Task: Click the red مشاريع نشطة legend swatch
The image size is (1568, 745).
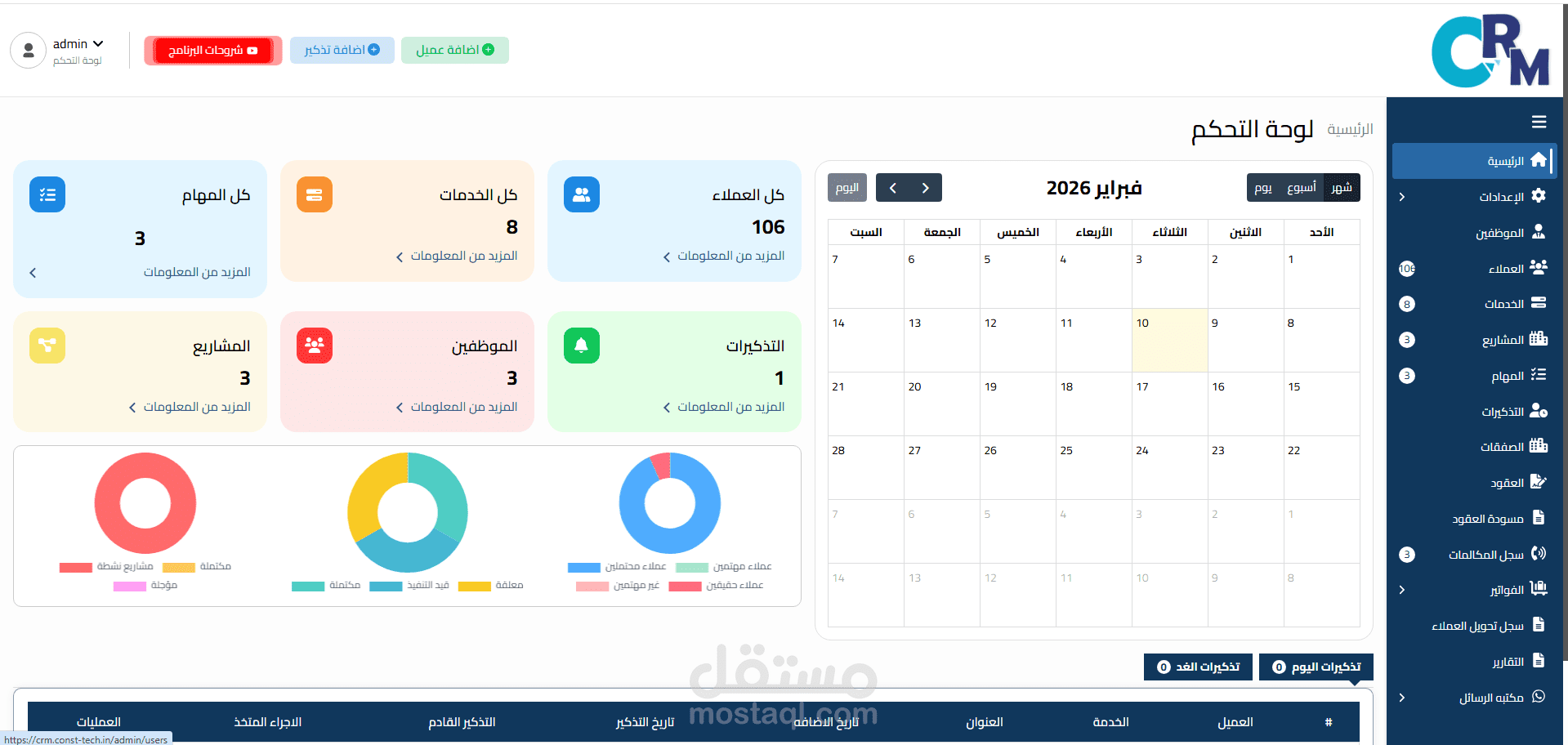Action: click(x=75, y=567)
